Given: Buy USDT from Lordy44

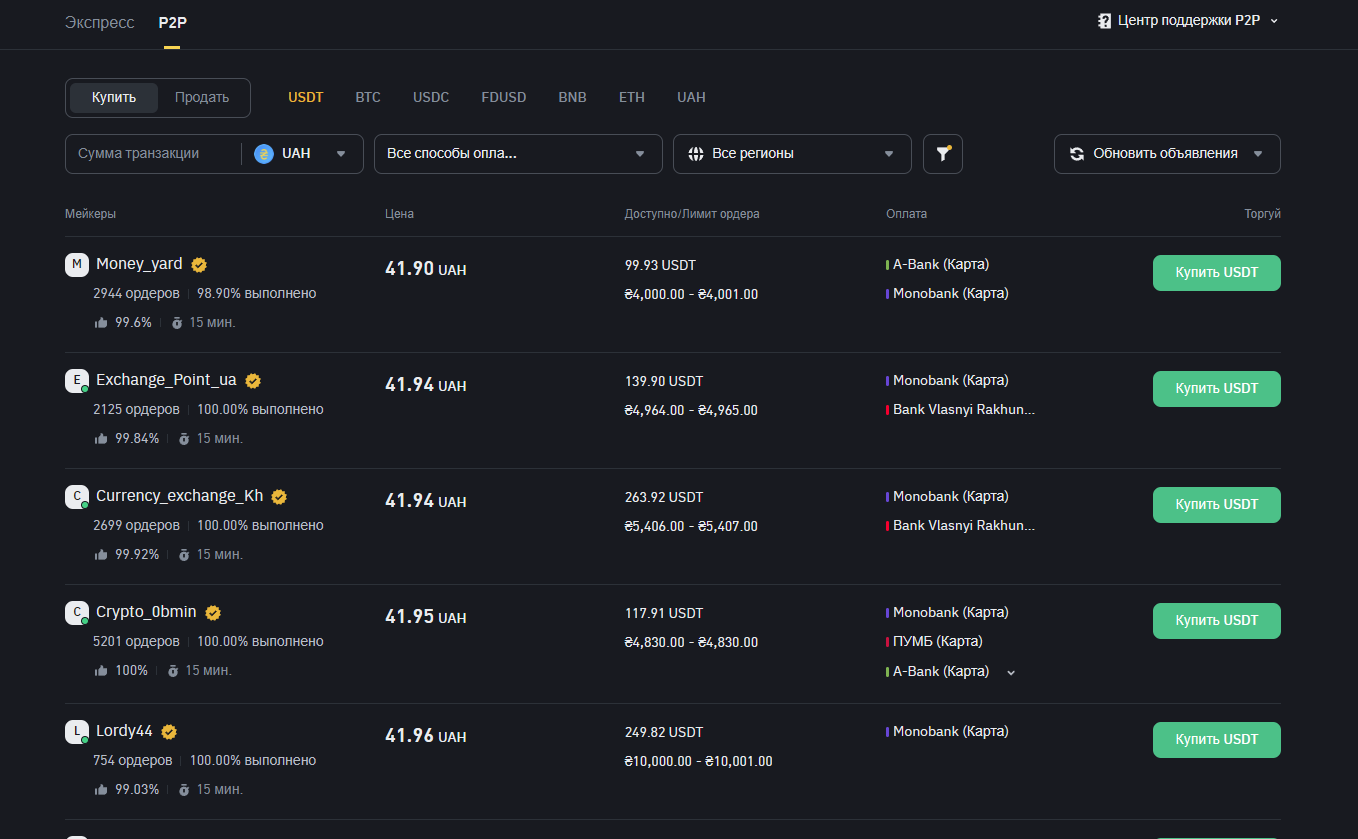Looking at the screenshot, I should [1216, 740].
